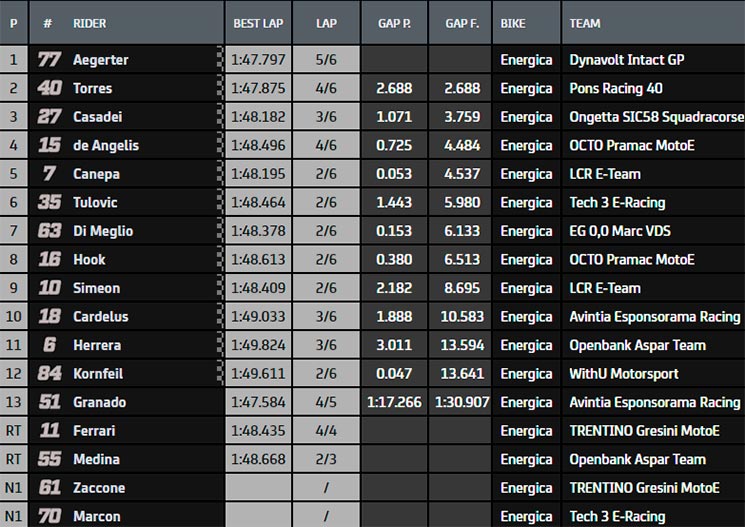The width and height of the screenshot is (745, 527).
Task: Select Granado's best lap 1:47.584 cell
Action: (258, 402)
